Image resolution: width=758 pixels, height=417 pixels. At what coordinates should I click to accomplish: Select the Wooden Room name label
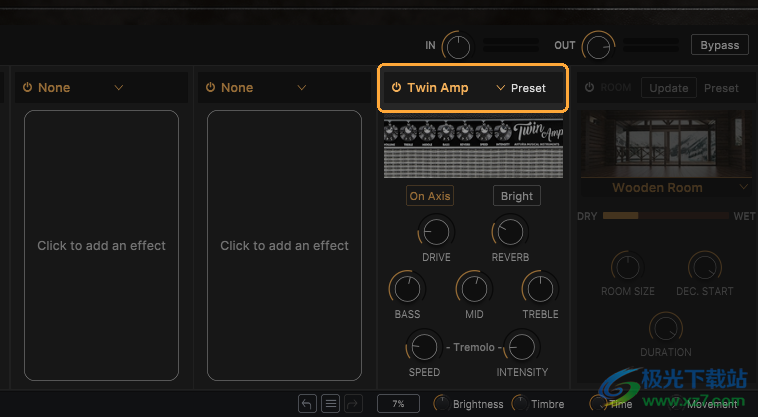[x=657, y=187]
